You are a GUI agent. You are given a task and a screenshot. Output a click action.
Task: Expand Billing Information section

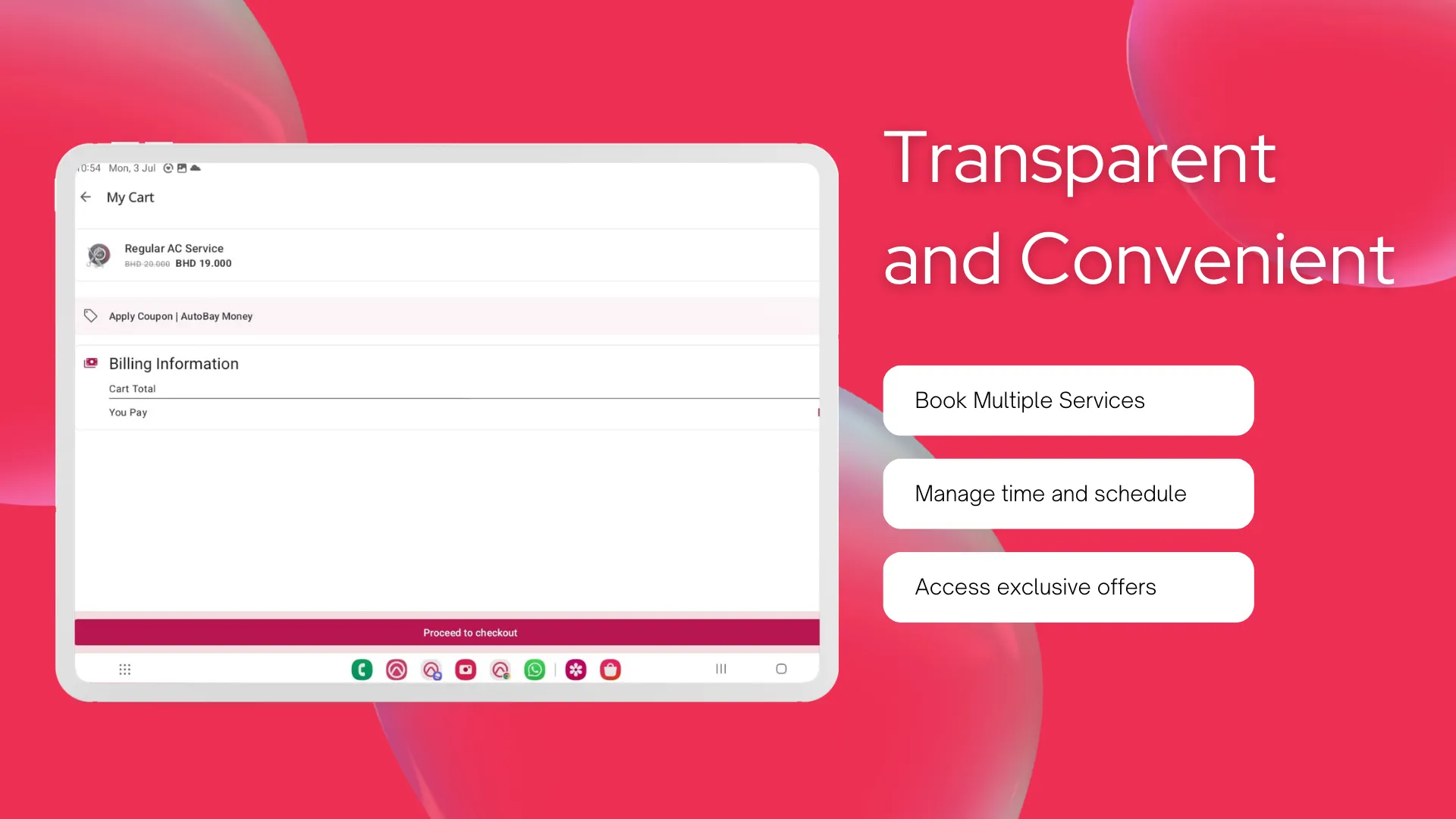pyautogui.click(x=174, y=363)
